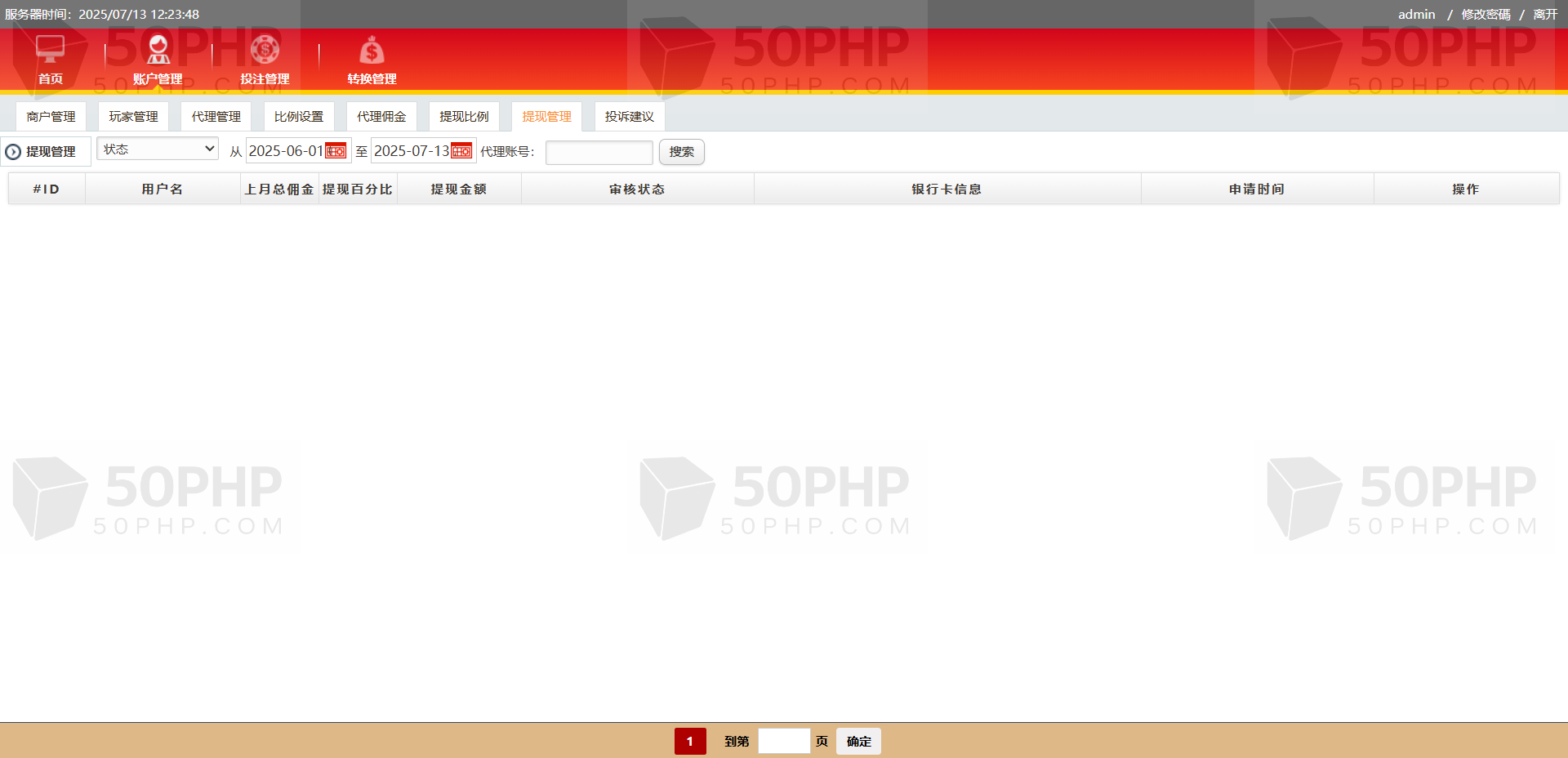Switch to the 商户管理 tab

pyautogui.click(x=51, y=117)
